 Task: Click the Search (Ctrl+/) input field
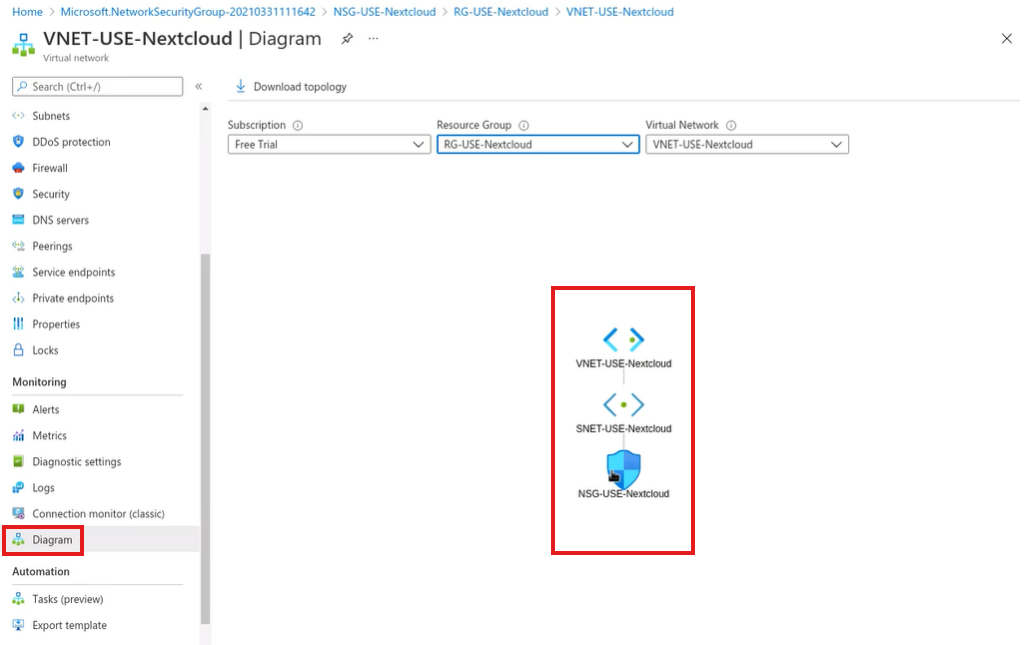click(x=97, y=86)
